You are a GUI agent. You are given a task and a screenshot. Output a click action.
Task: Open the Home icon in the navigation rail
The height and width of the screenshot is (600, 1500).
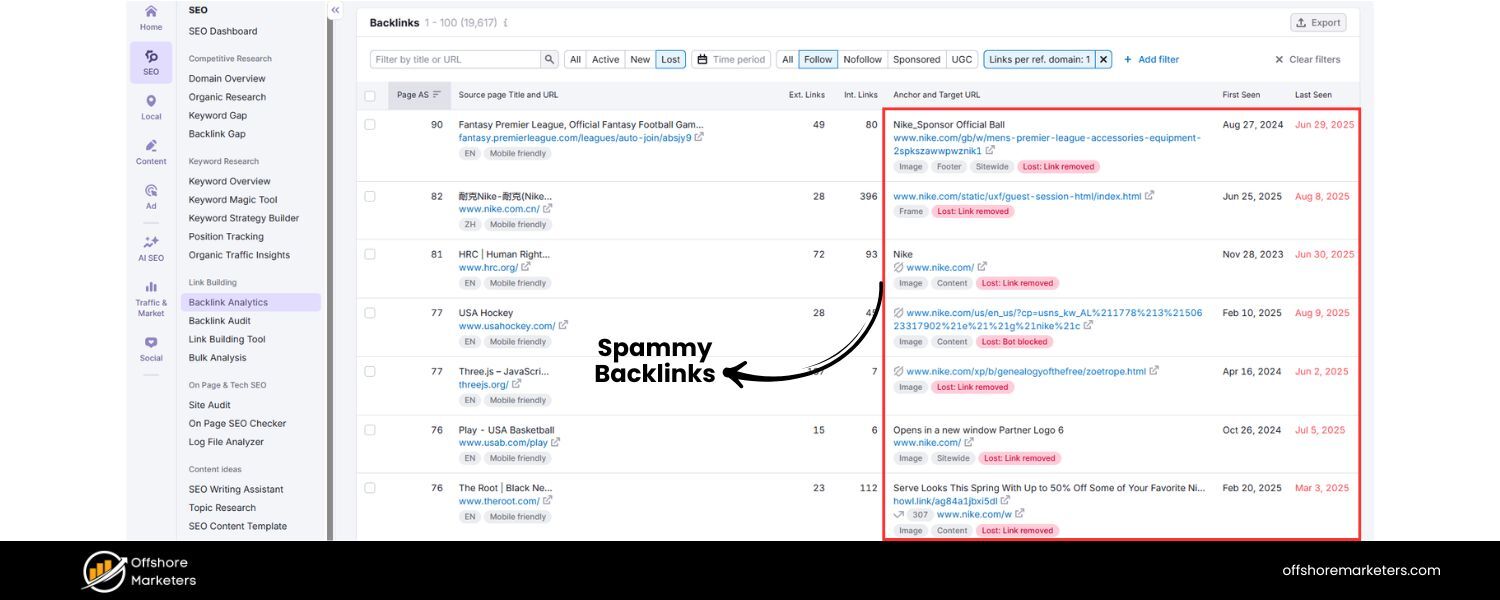point(150,13)
